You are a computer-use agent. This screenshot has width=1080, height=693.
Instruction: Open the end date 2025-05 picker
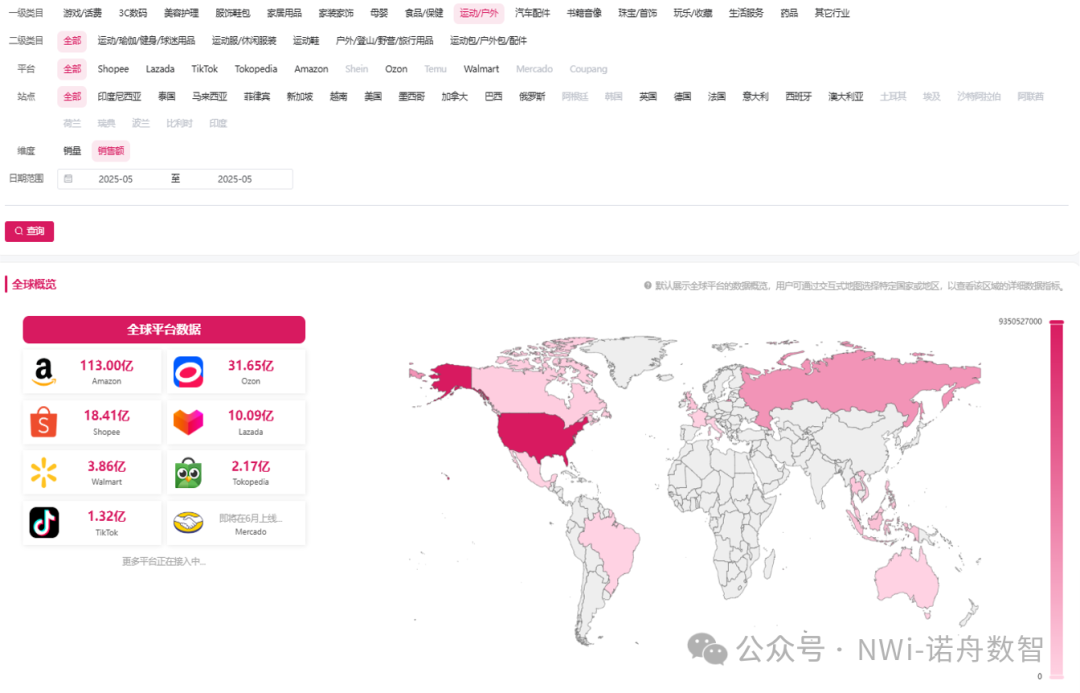tap(235, 179)
